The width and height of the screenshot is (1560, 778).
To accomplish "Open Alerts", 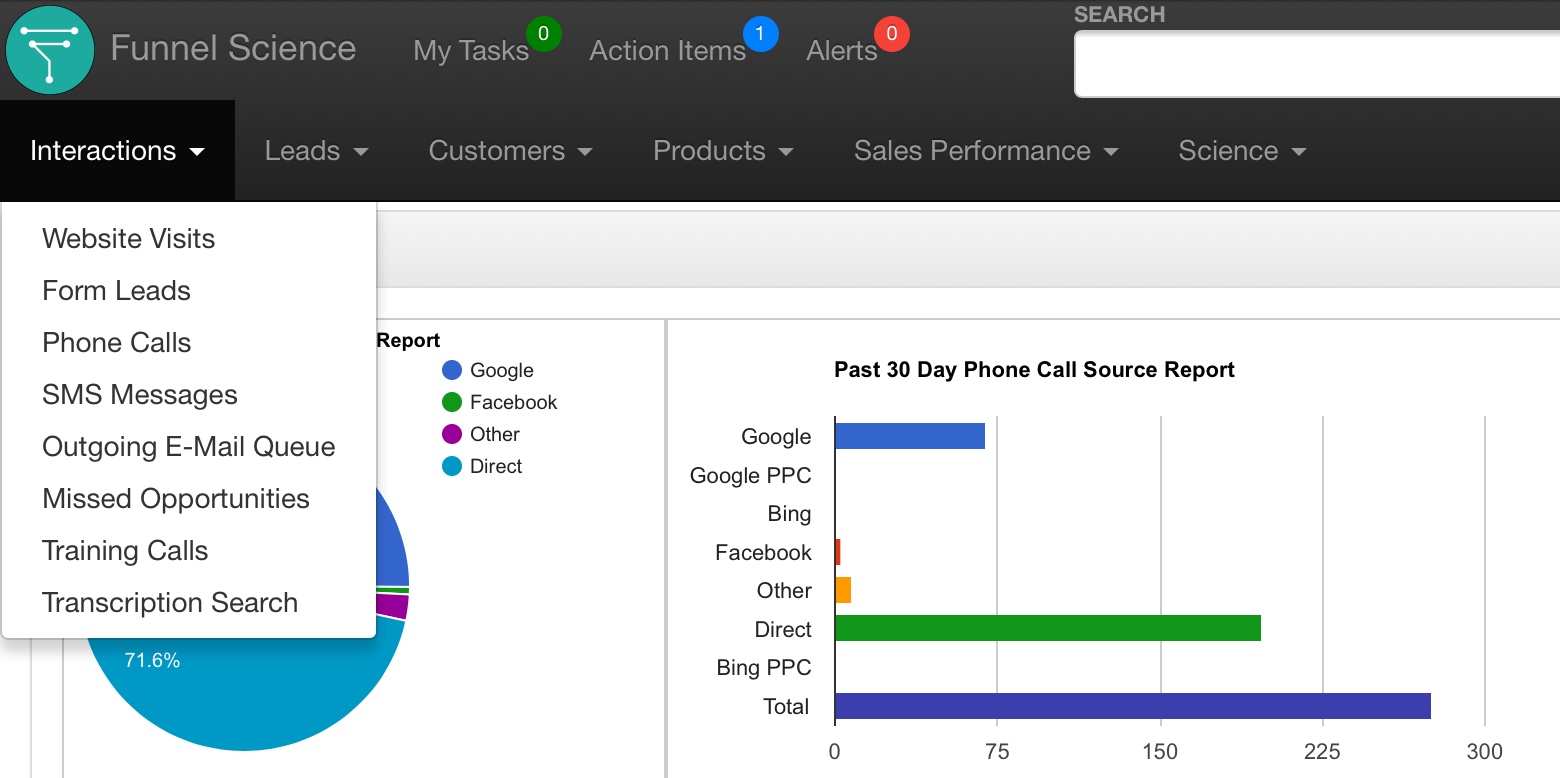I will point(842,50).
